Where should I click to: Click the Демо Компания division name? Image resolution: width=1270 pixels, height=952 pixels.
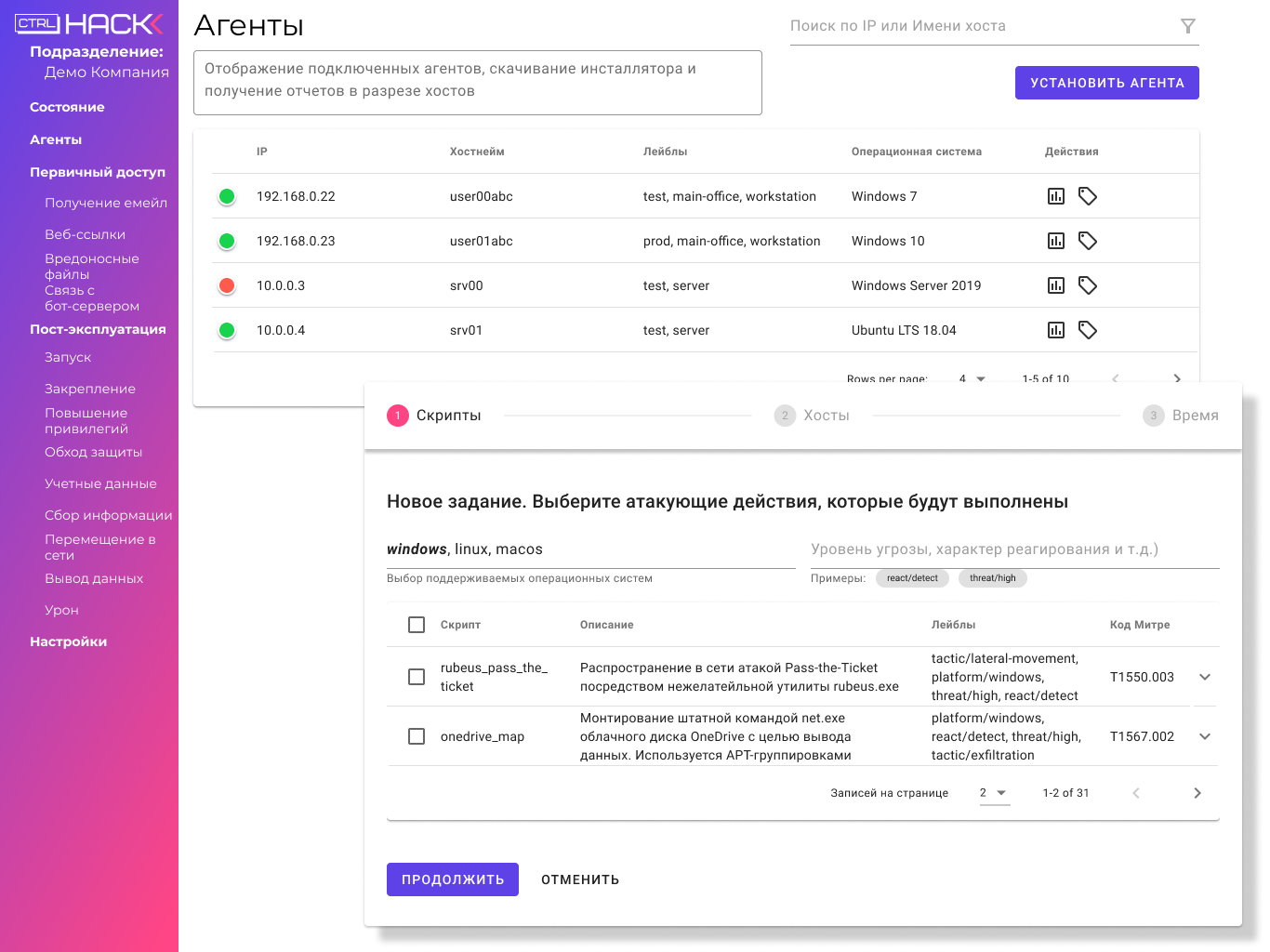[x=107, y=72]
